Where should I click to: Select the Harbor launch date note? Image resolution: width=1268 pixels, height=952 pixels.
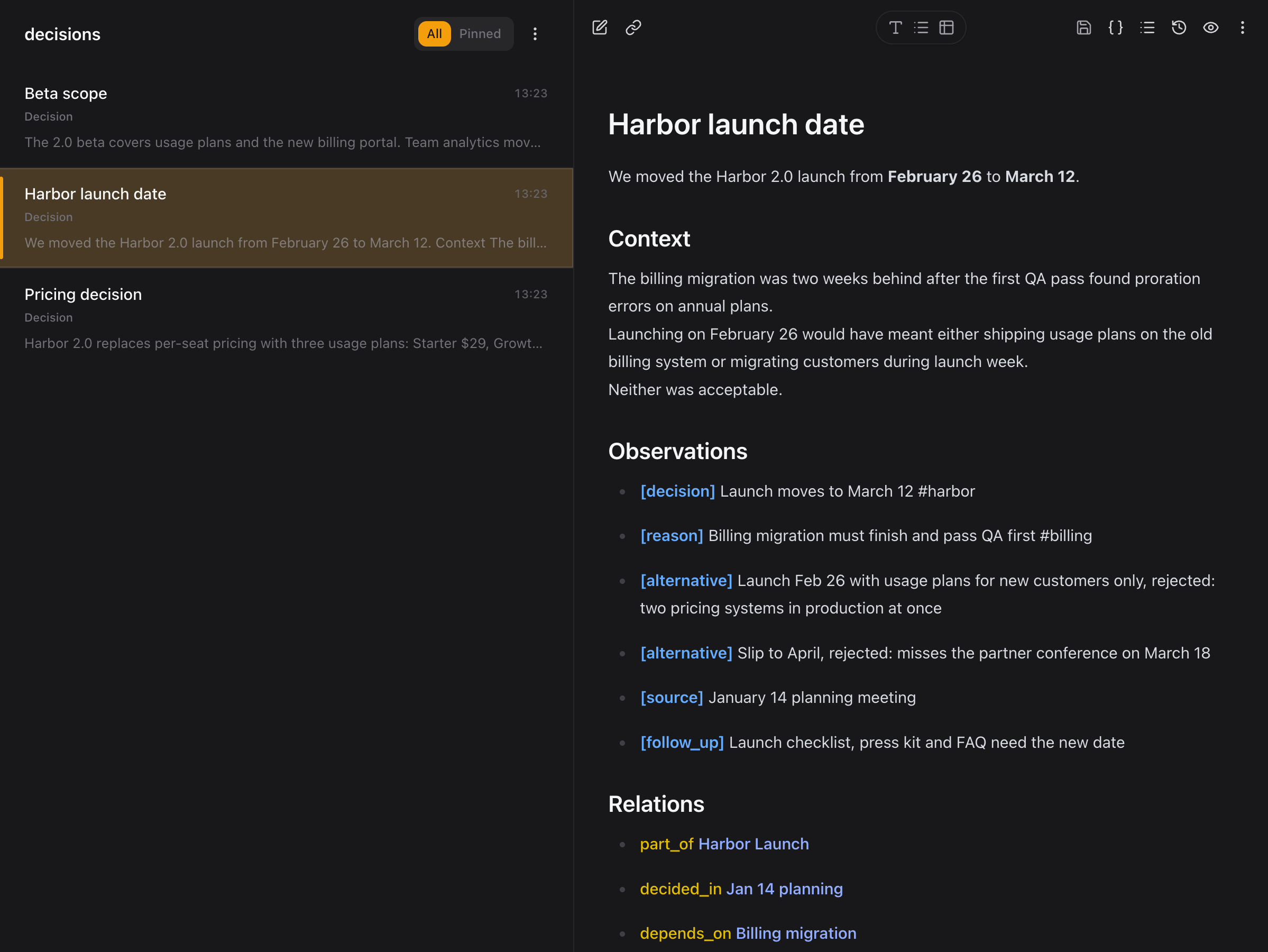(x=287, y=218)
